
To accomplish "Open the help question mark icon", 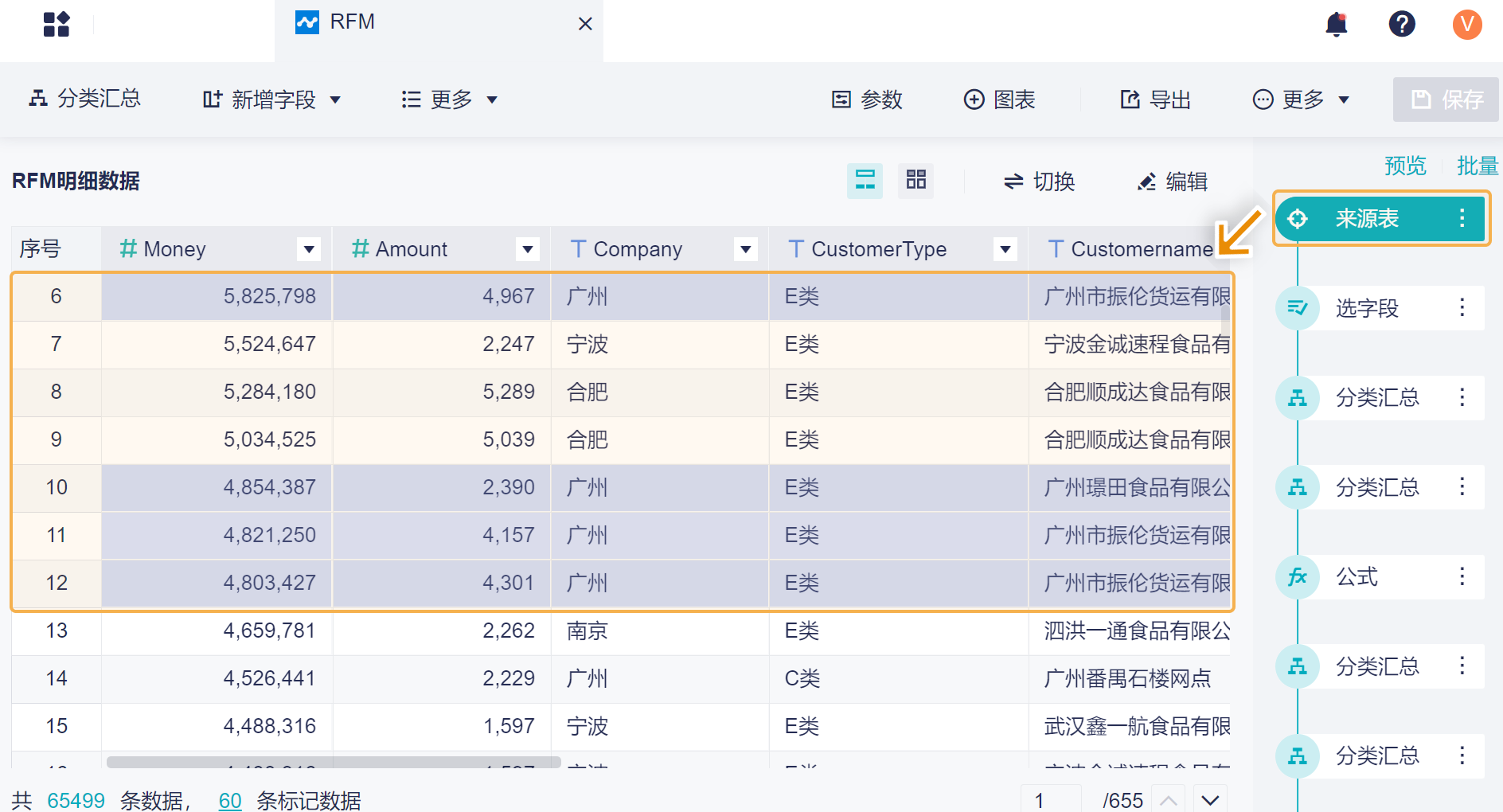I will (1401, 24).
